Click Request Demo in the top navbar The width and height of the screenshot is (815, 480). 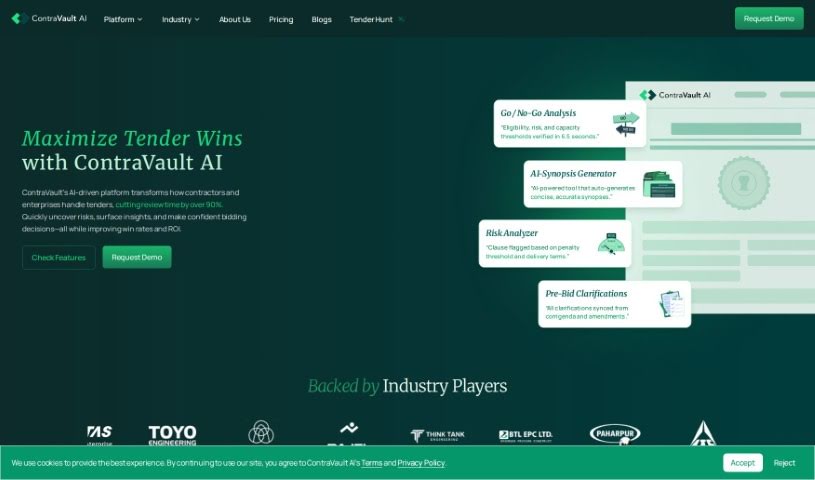click(x=769, y=19)
